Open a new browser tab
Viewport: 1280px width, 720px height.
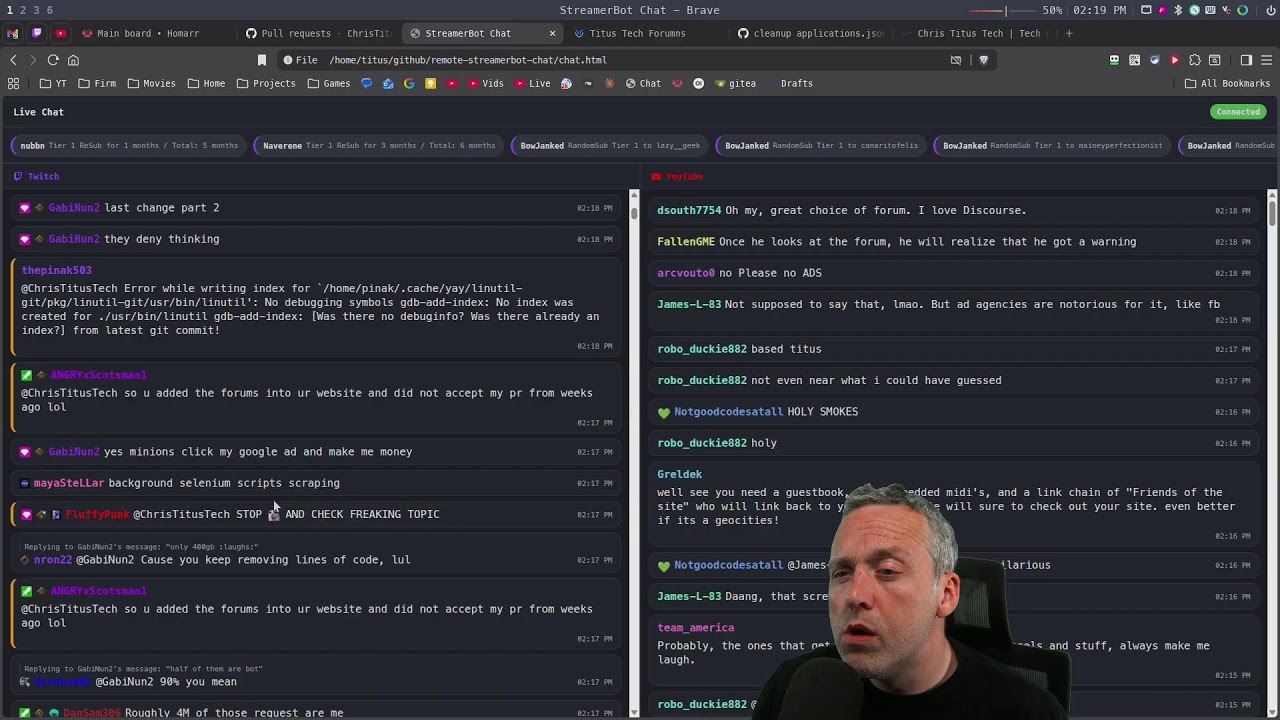click(x=1068, y=33)
